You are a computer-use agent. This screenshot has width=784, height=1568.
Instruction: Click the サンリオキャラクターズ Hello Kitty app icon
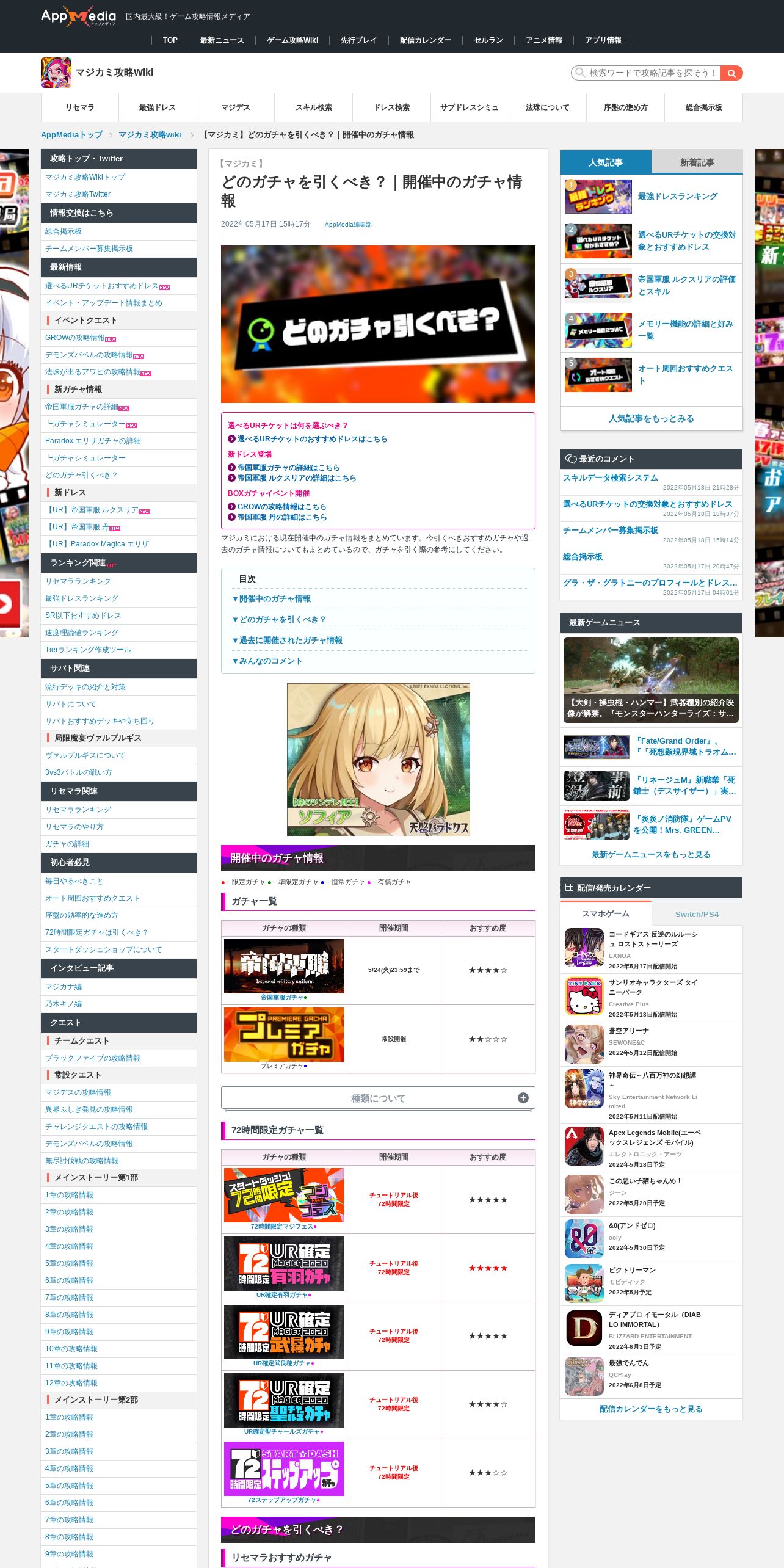pos(584,996)
